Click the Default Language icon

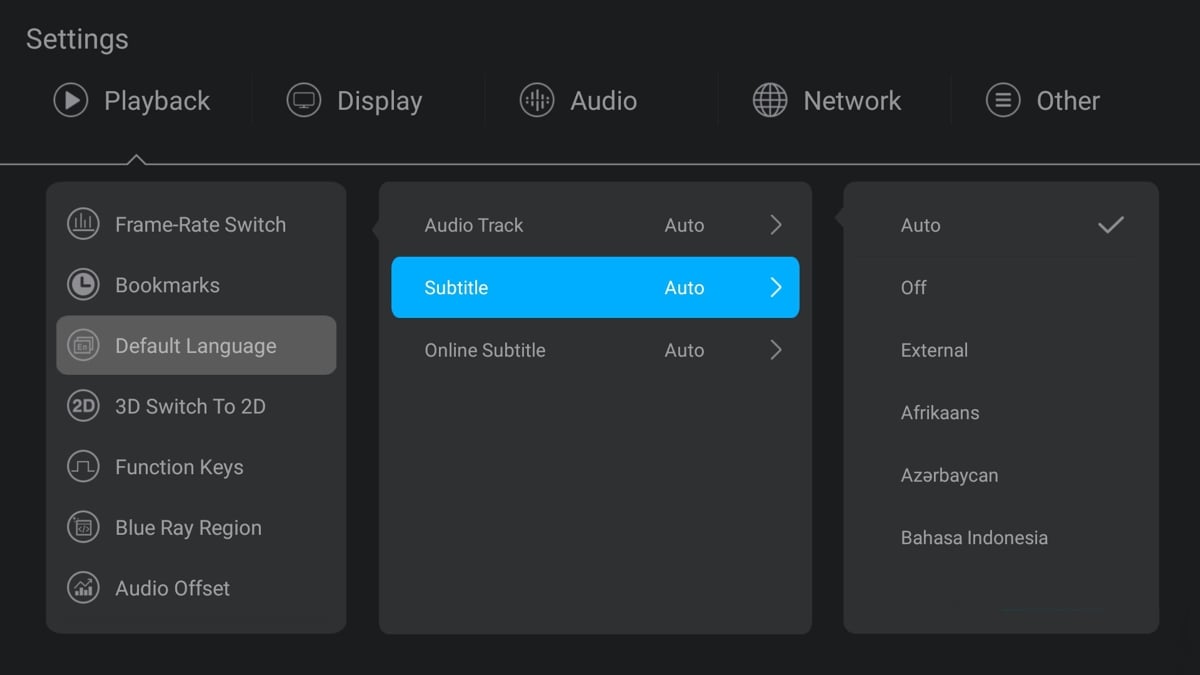[83, 346]
